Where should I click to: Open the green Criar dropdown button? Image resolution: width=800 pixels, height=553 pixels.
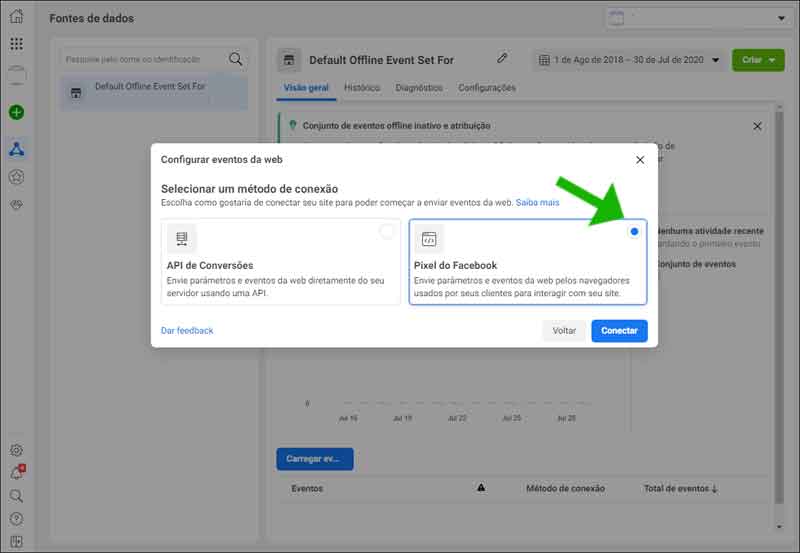(x=758, y=60)
